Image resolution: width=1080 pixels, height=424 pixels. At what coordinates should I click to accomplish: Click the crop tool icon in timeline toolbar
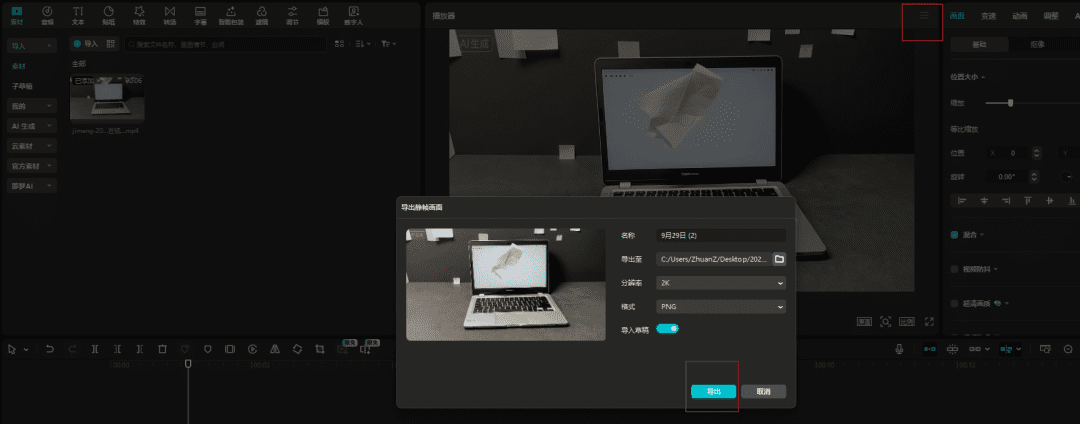tap(320, 349)
